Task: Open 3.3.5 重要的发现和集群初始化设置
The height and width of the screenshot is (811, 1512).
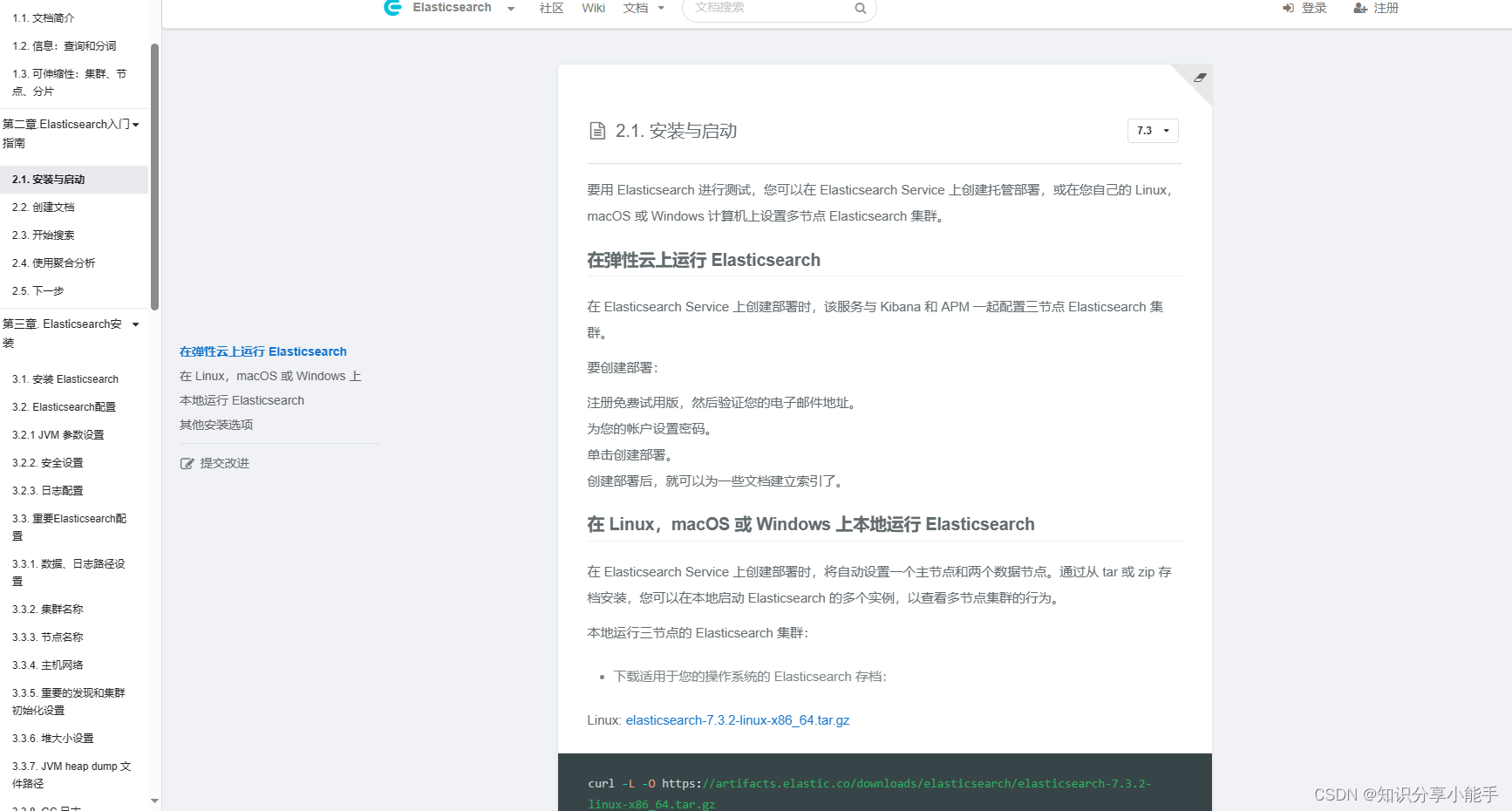Action: pos(69,702)
